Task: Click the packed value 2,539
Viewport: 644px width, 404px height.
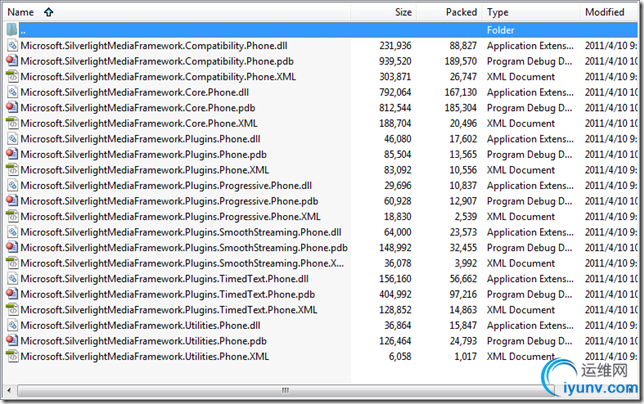Action: 466,217
